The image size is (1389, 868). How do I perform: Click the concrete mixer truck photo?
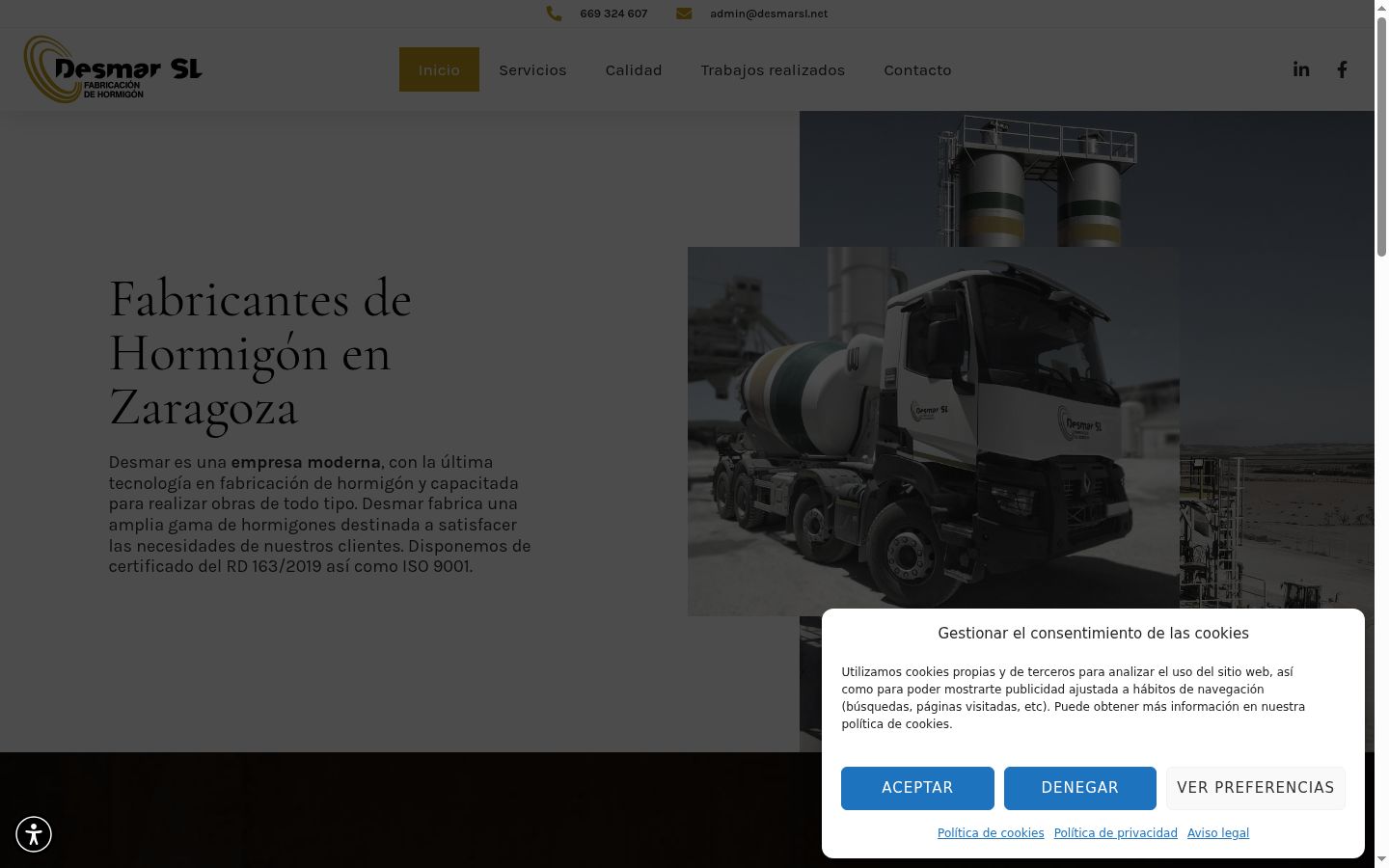(933, 431)
